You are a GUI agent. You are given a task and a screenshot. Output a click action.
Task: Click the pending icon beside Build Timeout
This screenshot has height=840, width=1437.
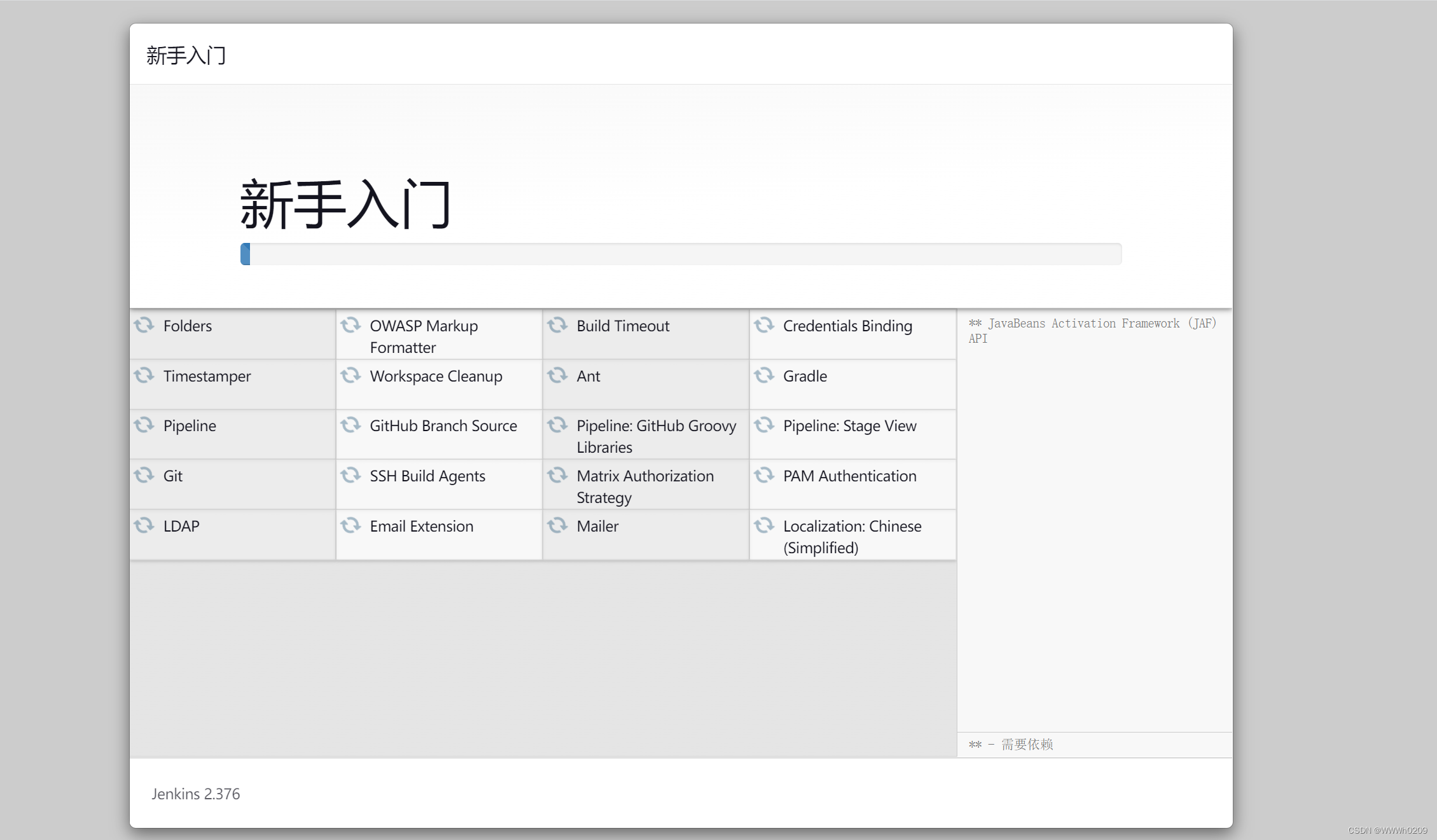click(557, 325)
